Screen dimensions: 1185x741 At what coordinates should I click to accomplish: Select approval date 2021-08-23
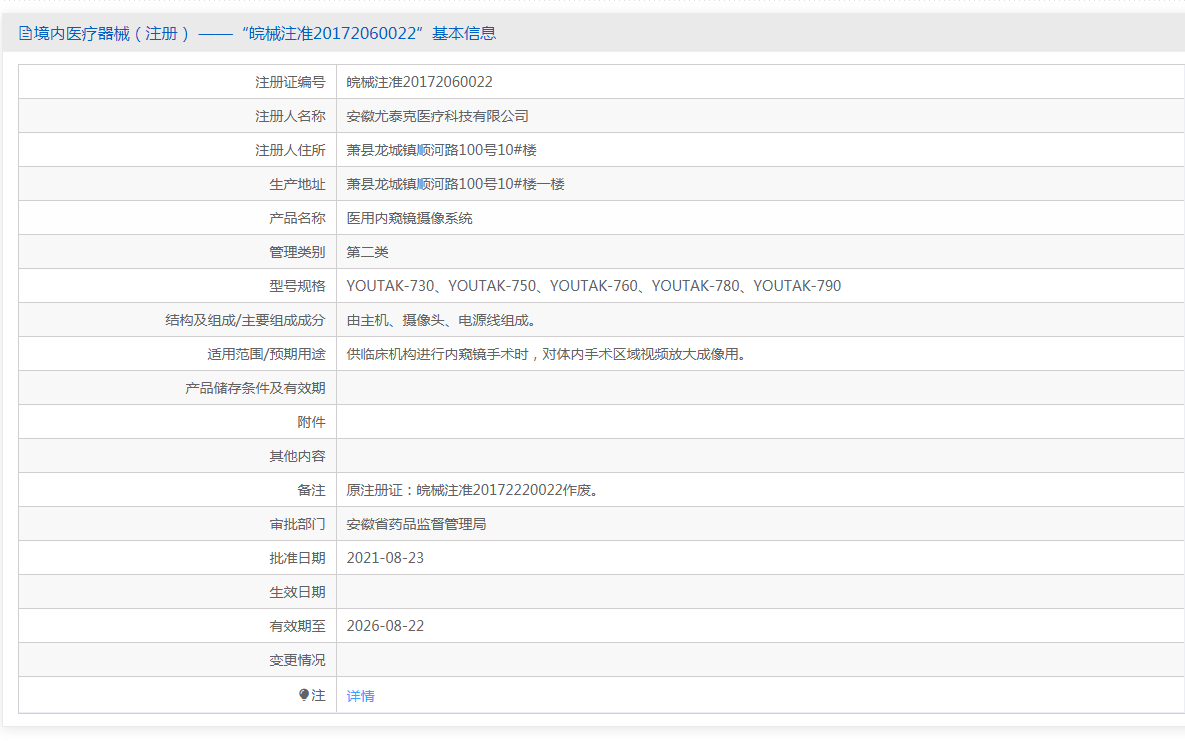[x=385, y=558]
